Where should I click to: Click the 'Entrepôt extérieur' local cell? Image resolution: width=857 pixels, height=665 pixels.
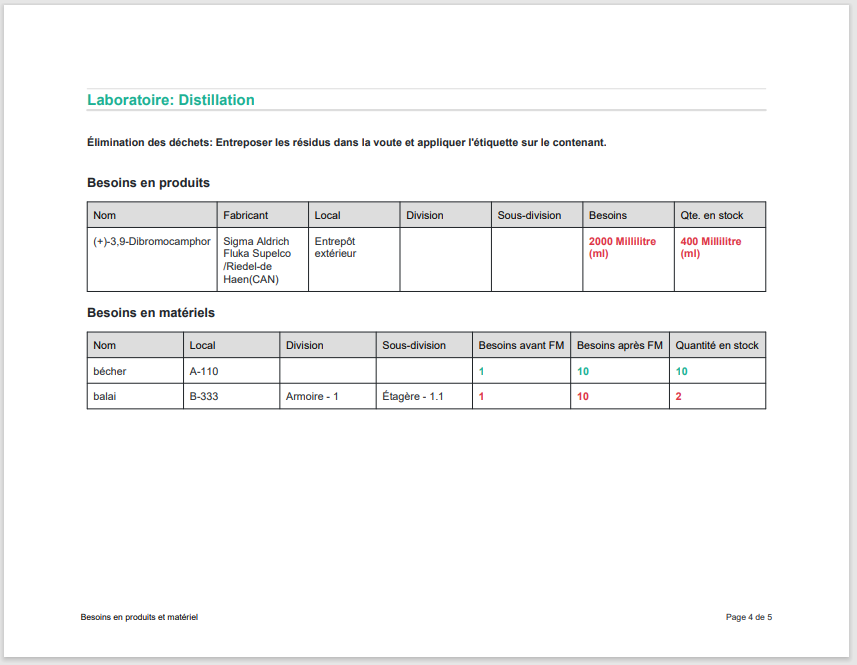pos(354,259)
